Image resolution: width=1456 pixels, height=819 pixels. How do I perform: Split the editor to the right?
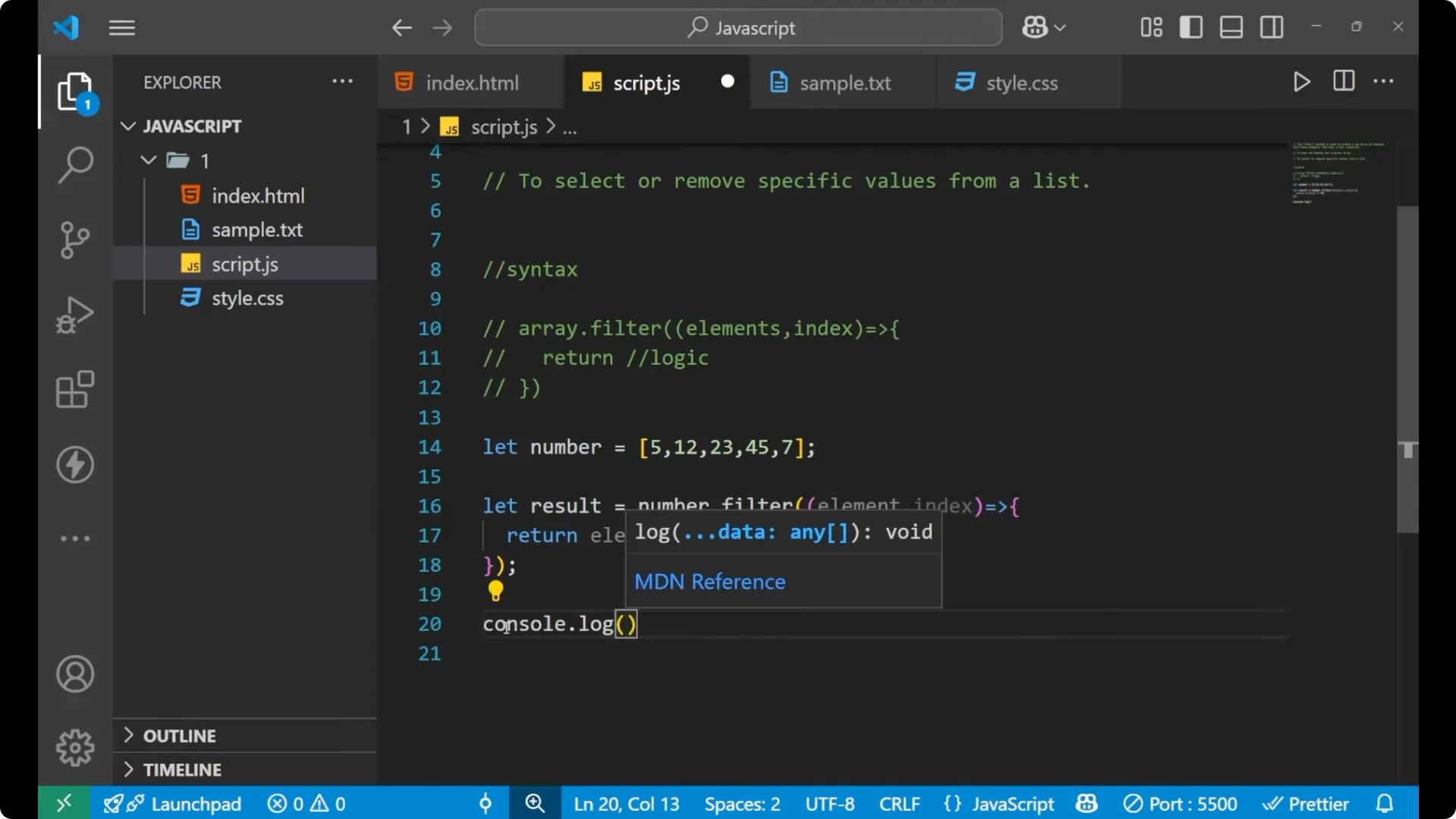point(1343,81)
